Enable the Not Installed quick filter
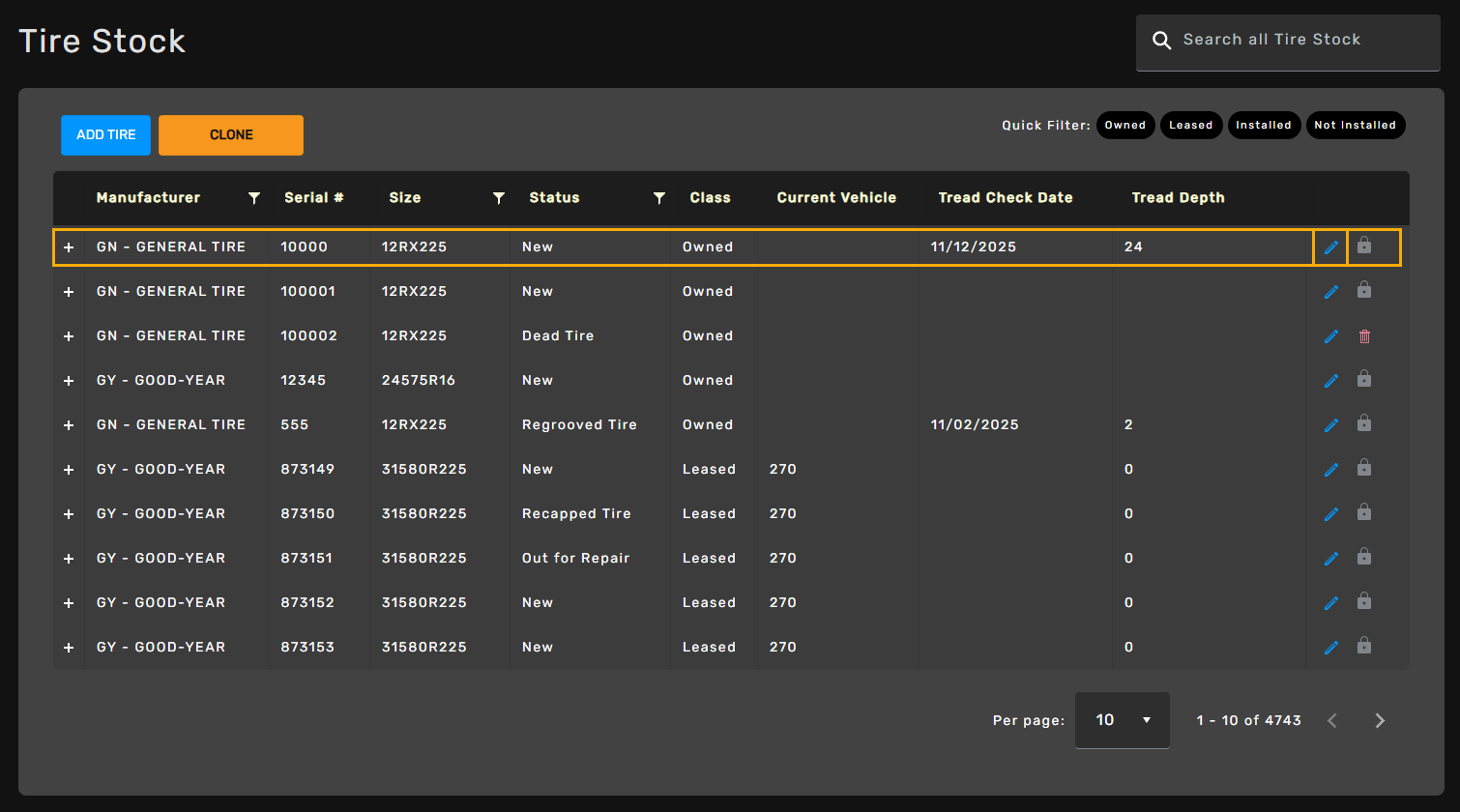Viewport: 1460px width, 812px height. (1355, 126)
